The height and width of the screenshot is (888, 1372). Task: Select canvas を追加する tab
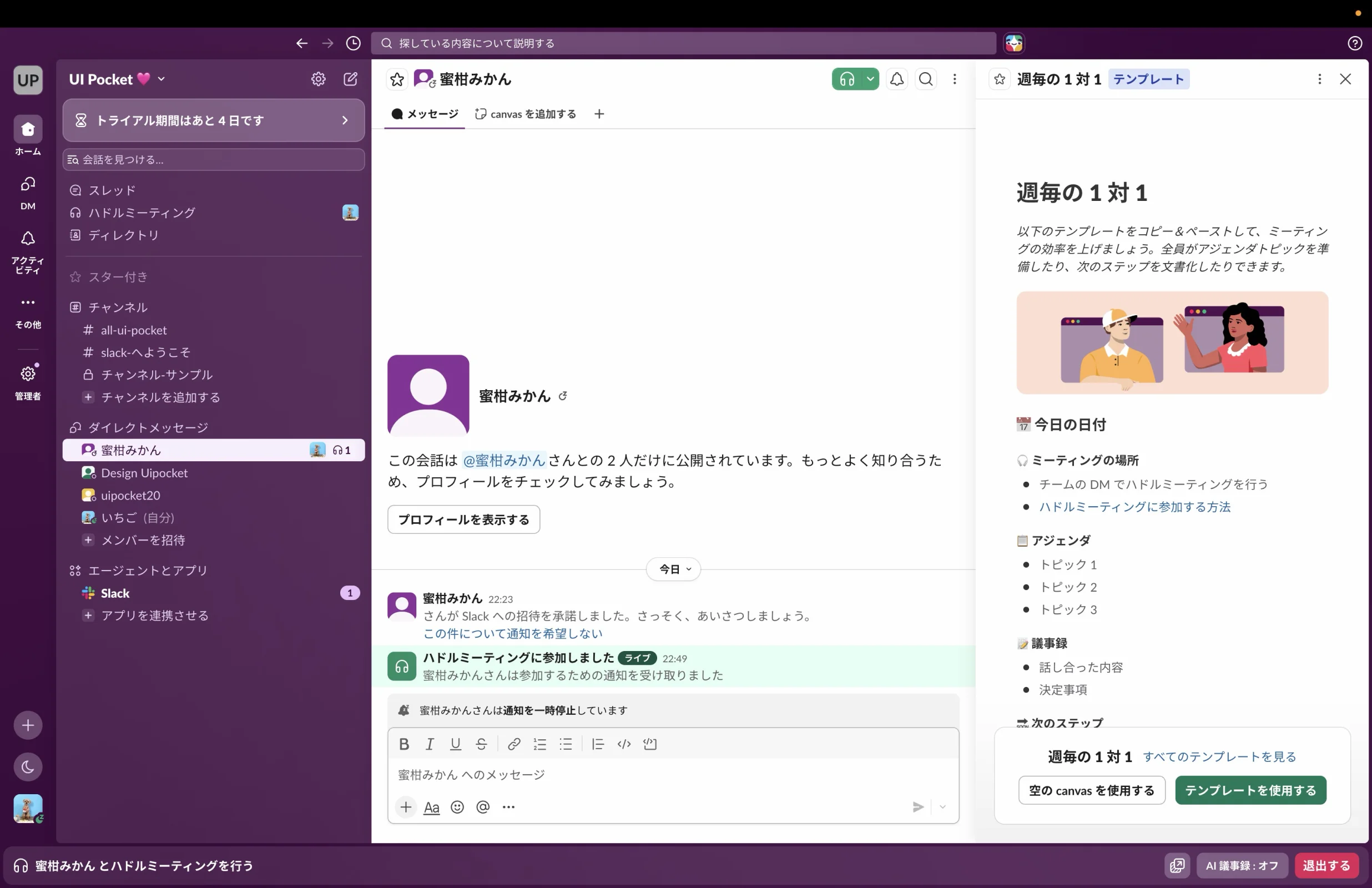coord(525,114)
